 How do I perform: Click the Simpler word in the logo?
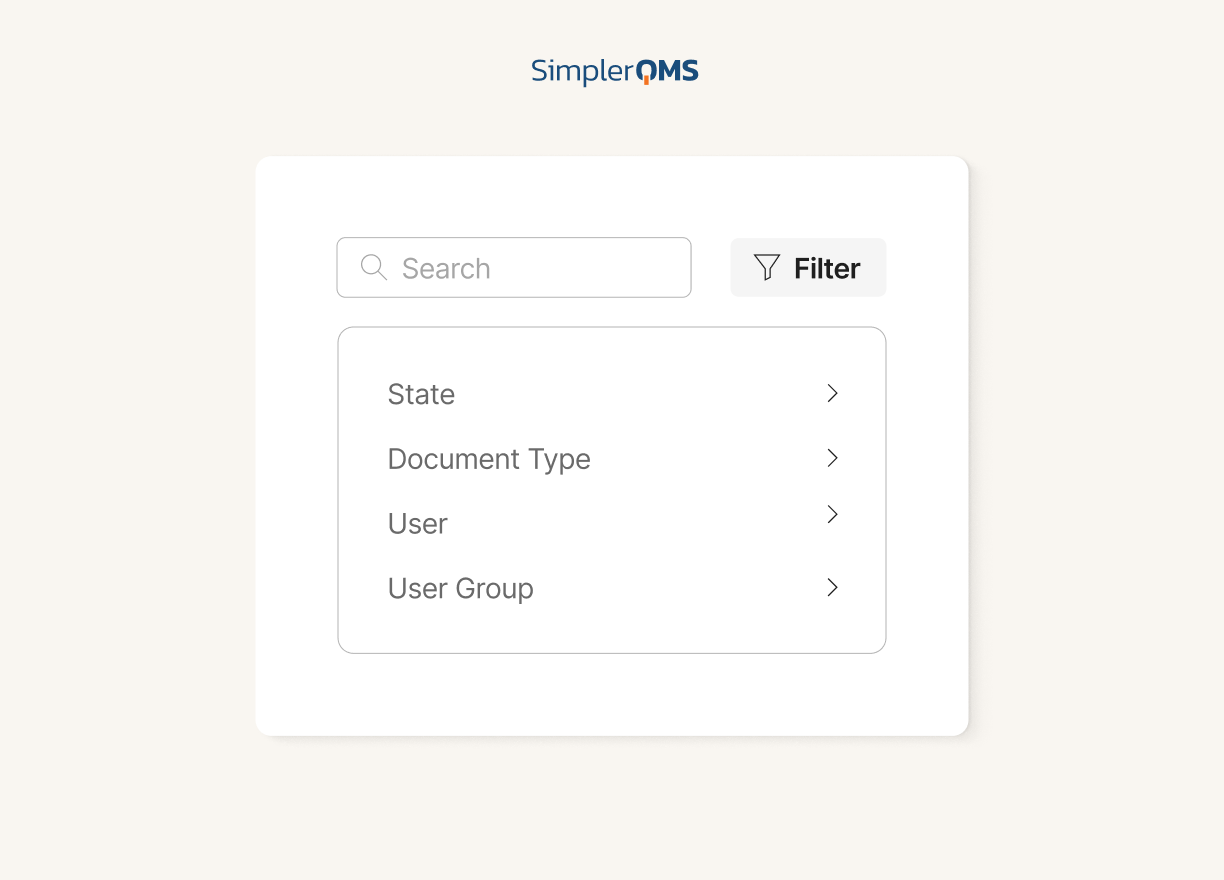click(583, 72)
